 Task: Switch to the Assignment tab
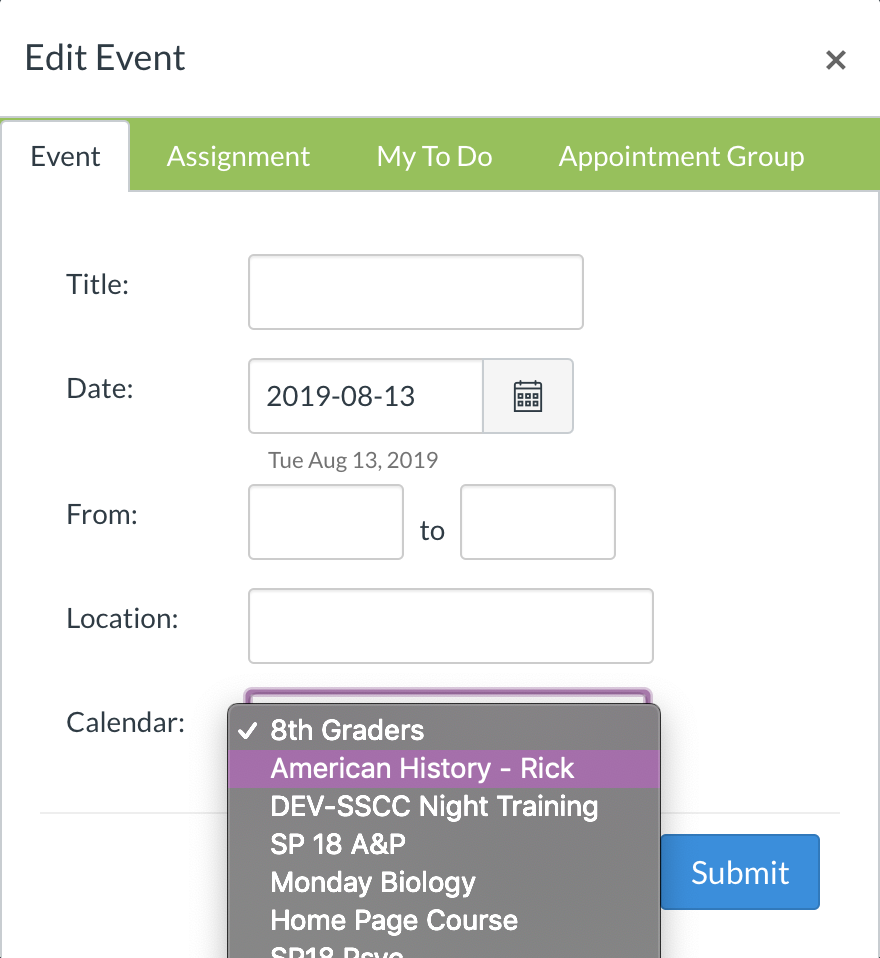click(x=238, y=157)
